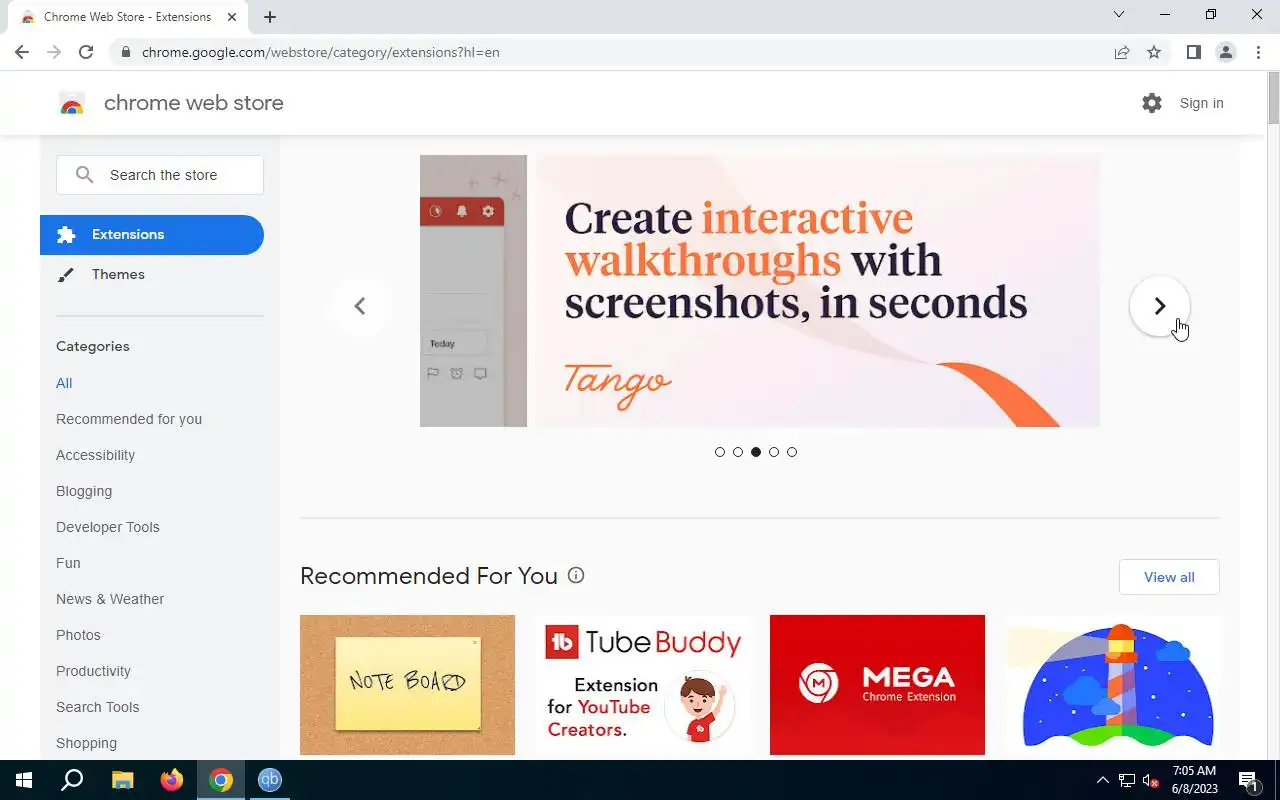Screen dimensions: 1280x800
Task: Open the Accessibility category
Action: (x=95, y=455)
